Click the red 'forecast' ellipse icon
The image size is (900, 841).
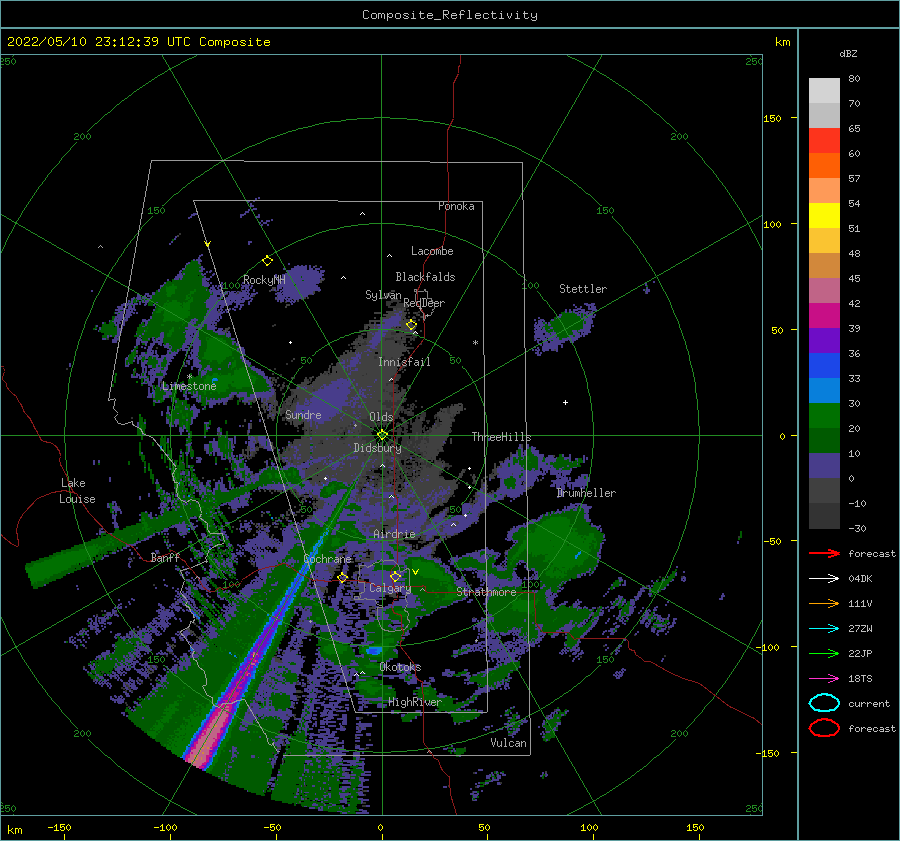coord(824,728)
